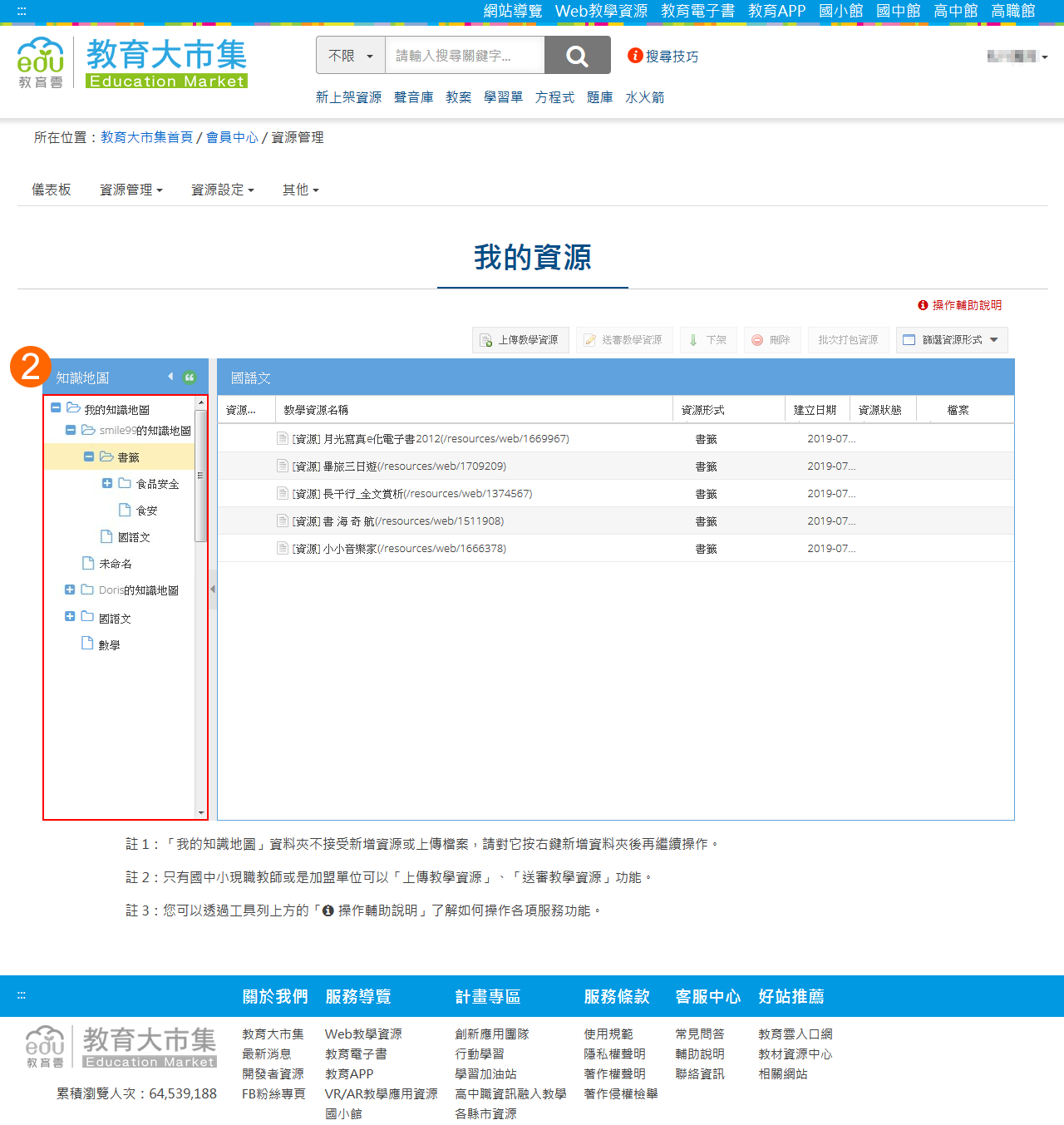Open 國小館 in top navigation
1064x1125 pixels.
coord(840,11)
